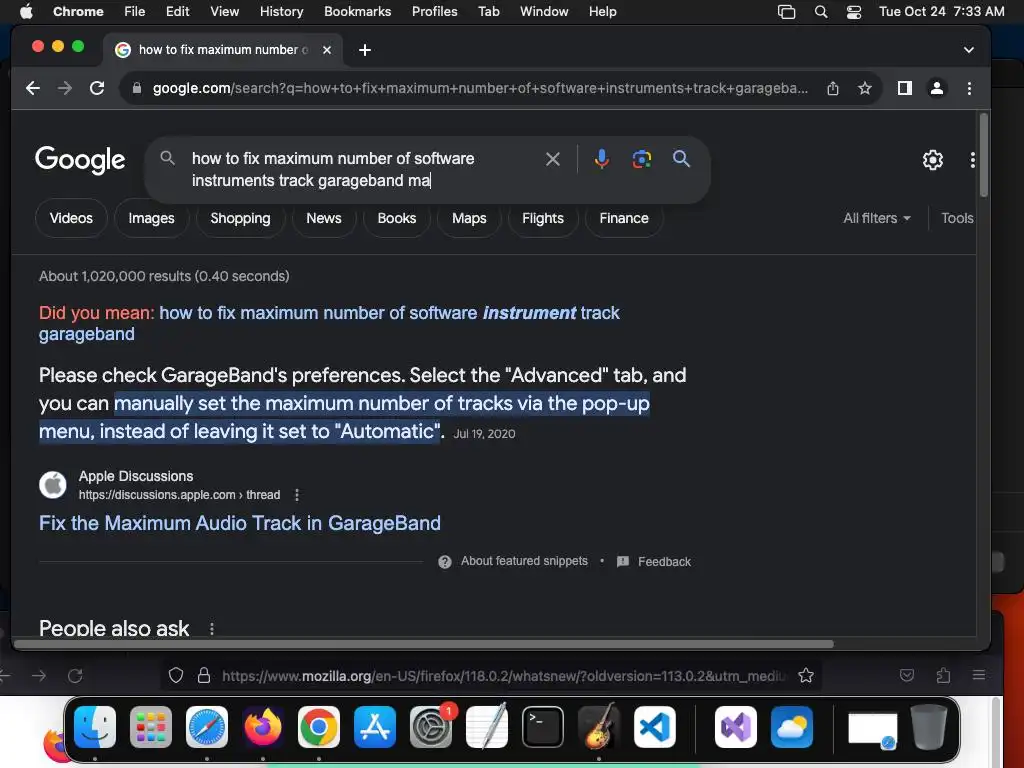Viewport: 1024px width, 768px height.
Task: Click Firefox icon in the Dock
Action: click(x=263, y=727)
